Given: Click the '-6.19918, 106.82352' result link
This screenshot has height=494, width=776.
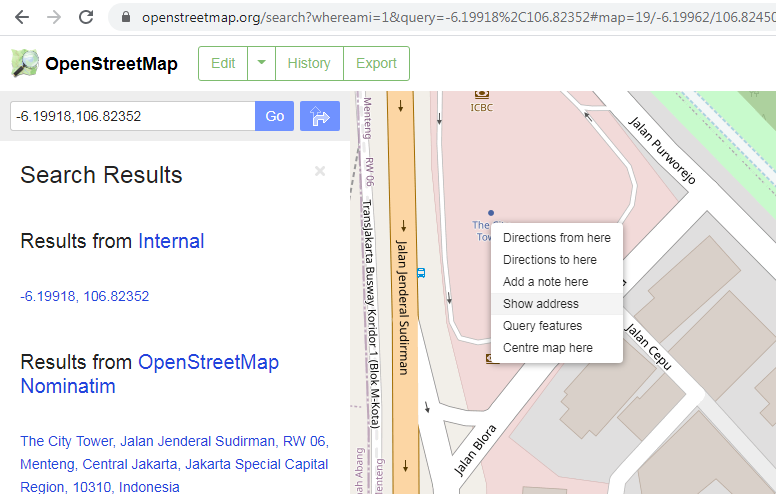Looking at the screenshot, I should coord(85,296).
